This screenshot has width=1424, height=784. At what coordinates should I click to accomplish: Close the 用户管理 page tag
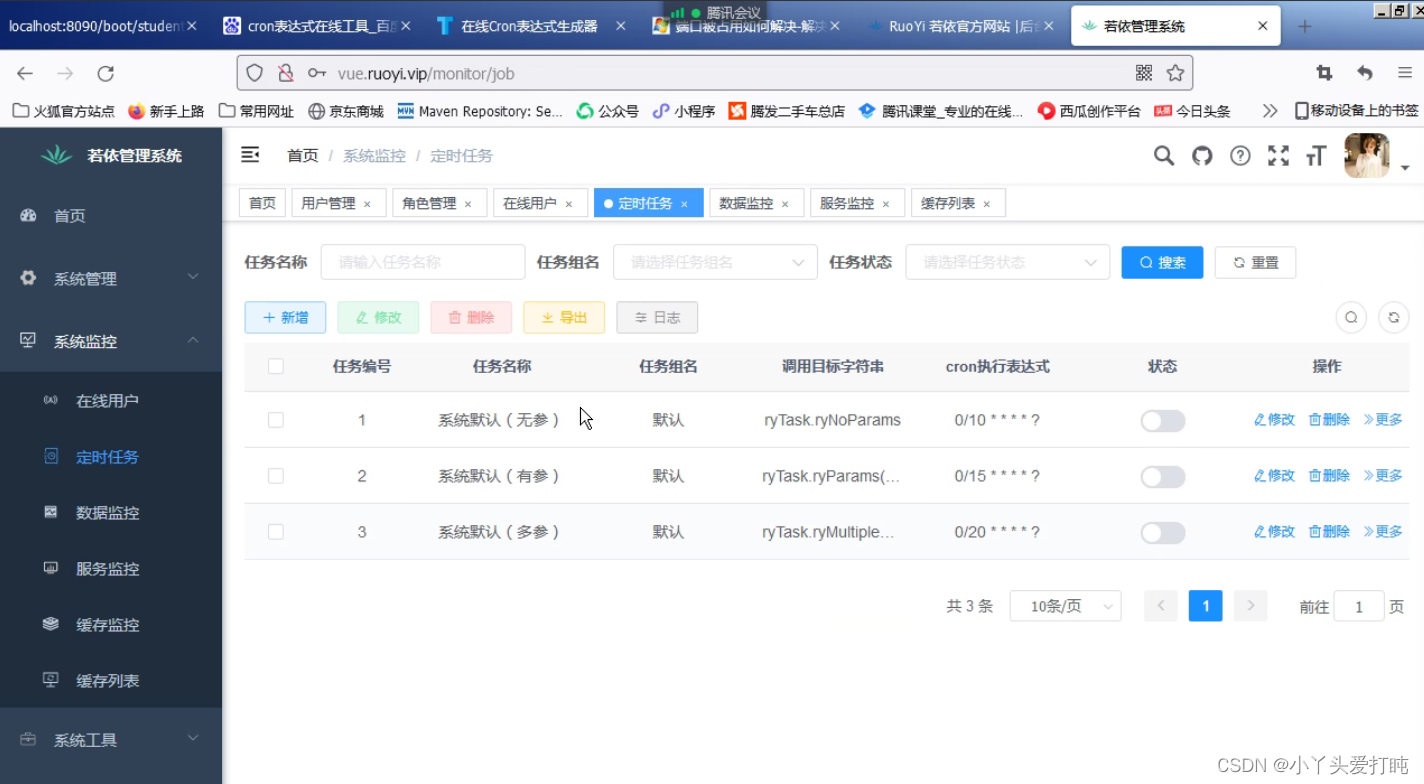[367, 204]
